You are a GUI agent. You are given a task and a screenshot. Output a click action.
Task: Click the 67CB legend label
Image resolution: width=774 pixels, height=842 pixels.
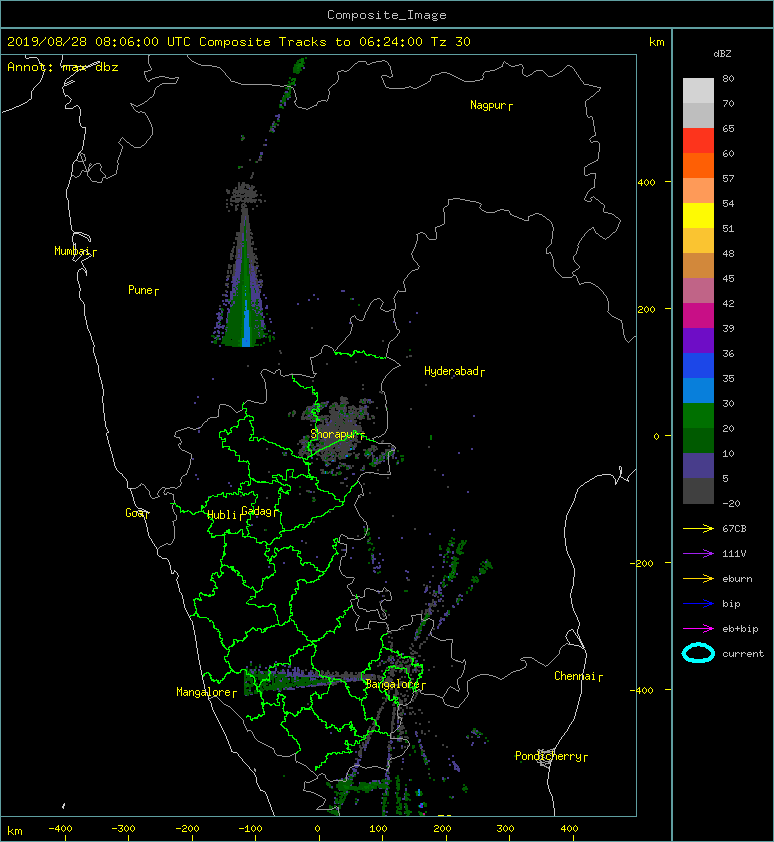(x=734, y=529)
